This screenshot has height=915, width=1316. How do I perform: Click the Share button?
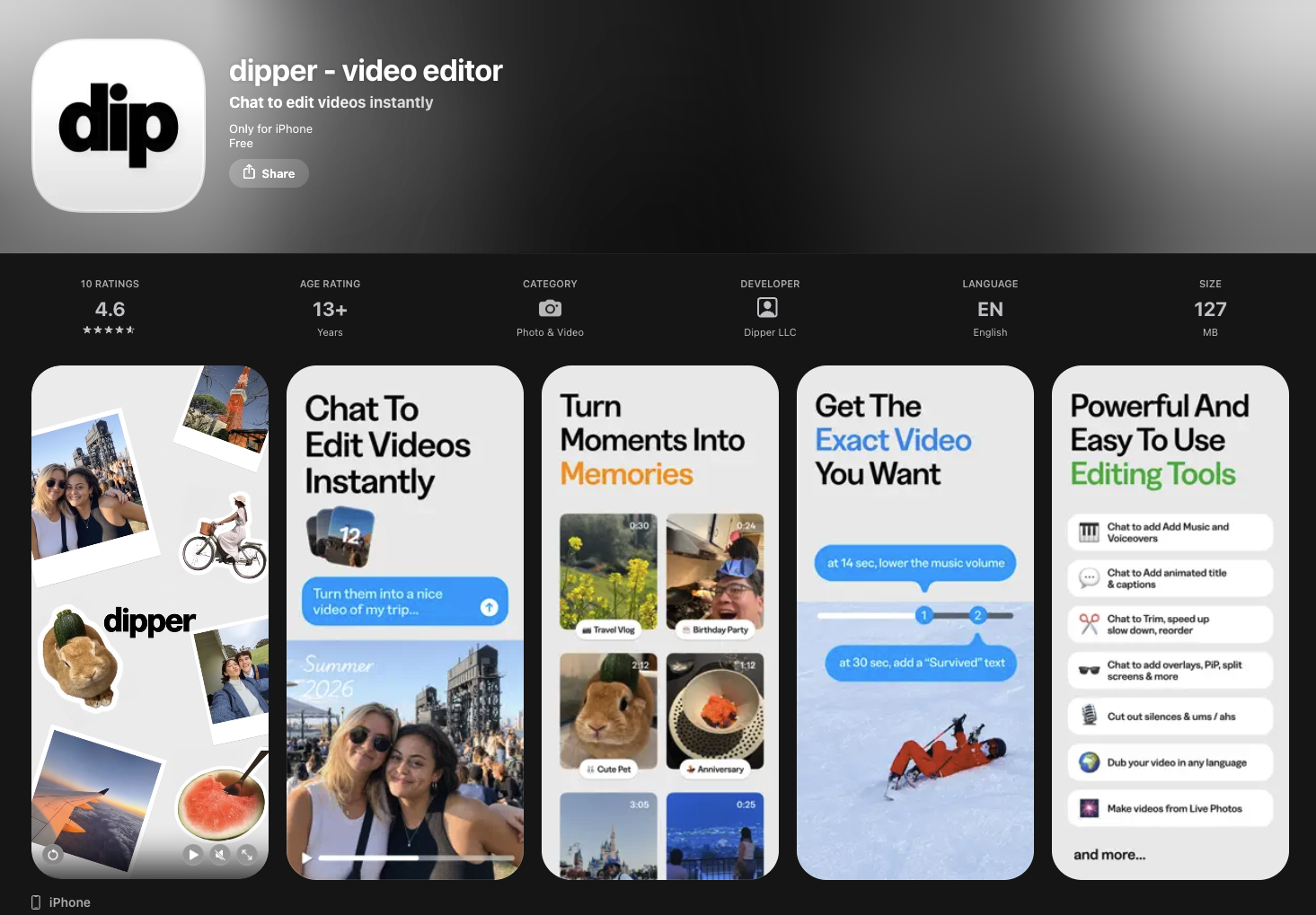[269, 173]
